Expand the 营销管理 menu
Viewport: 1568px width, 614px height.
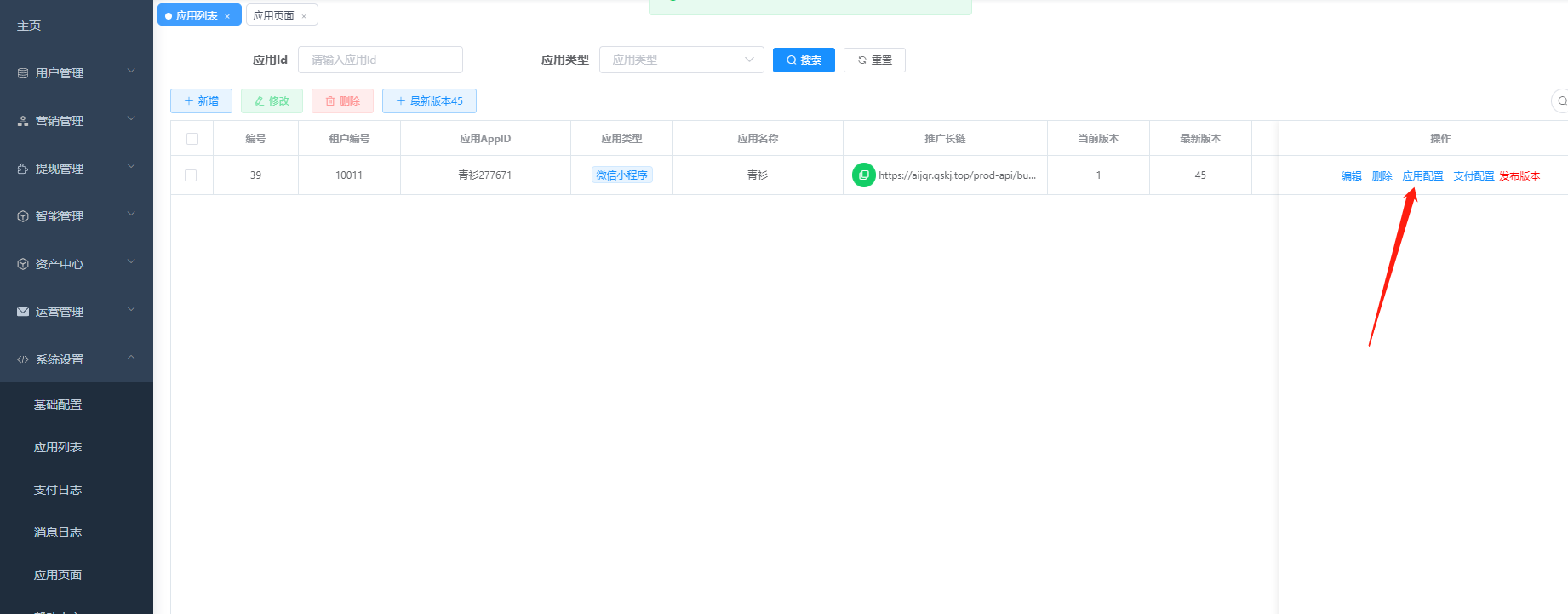[131, 119]
